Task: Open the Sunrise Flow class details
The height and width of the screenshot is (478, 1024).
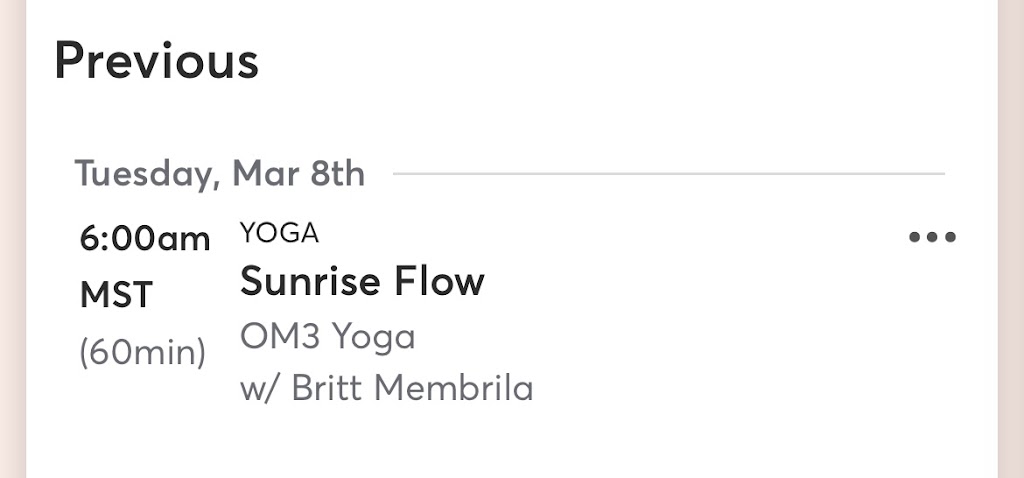Action: pos(362,282)
